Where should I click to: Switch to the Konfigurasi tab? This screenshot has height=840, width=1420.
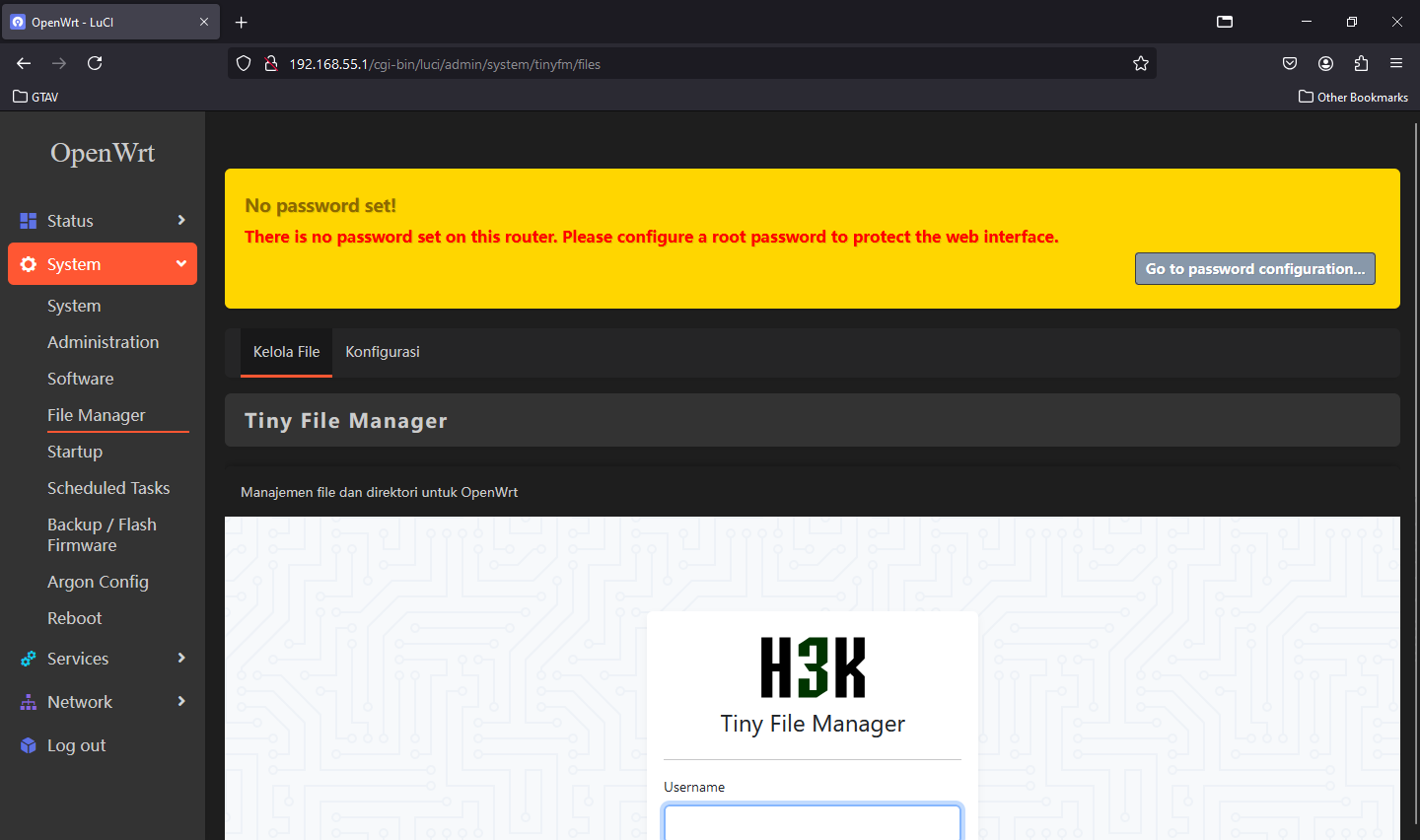383,352
